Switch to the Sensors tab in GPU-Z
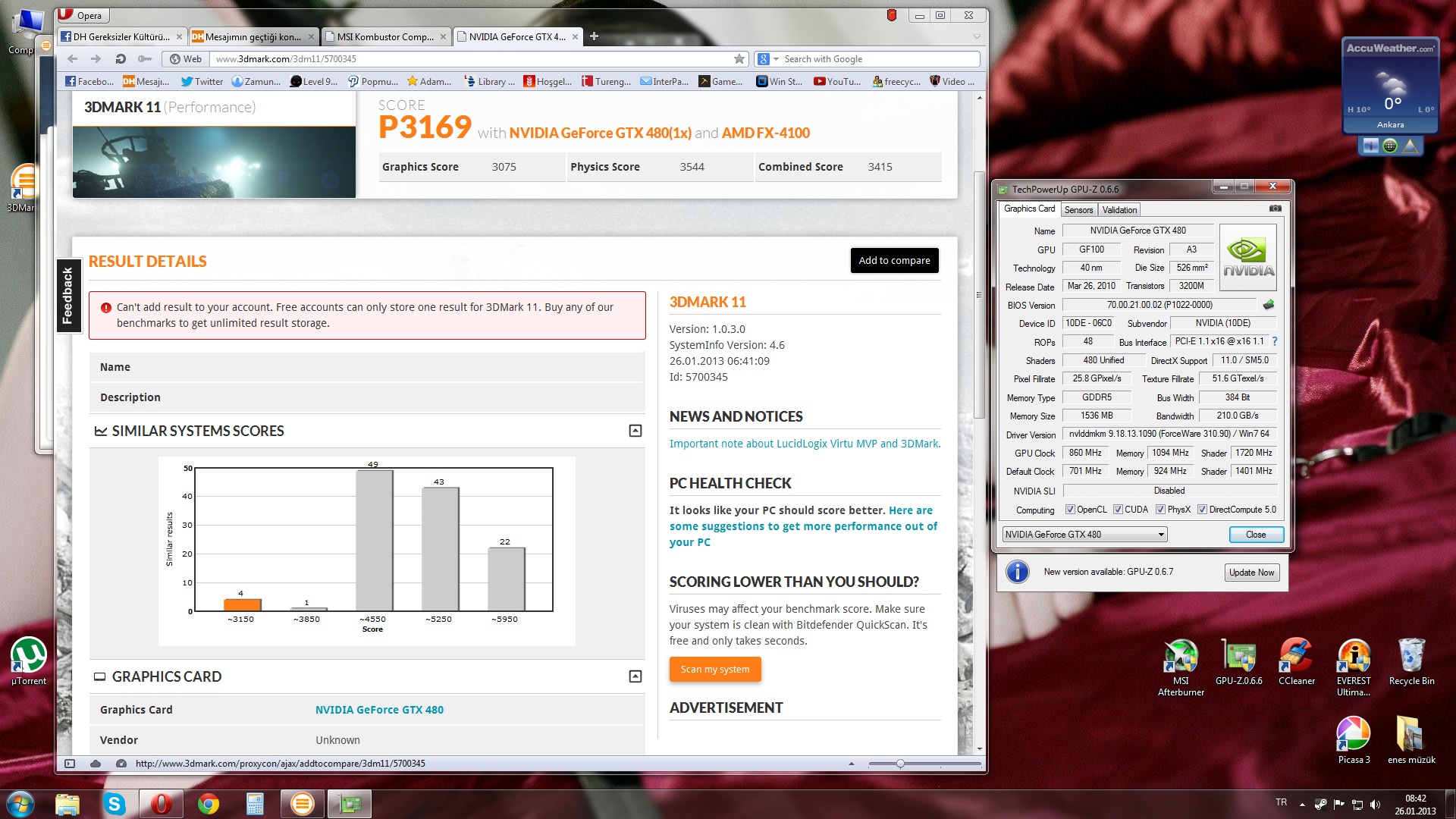The image size is (1456, 819). pos(1078,210)
